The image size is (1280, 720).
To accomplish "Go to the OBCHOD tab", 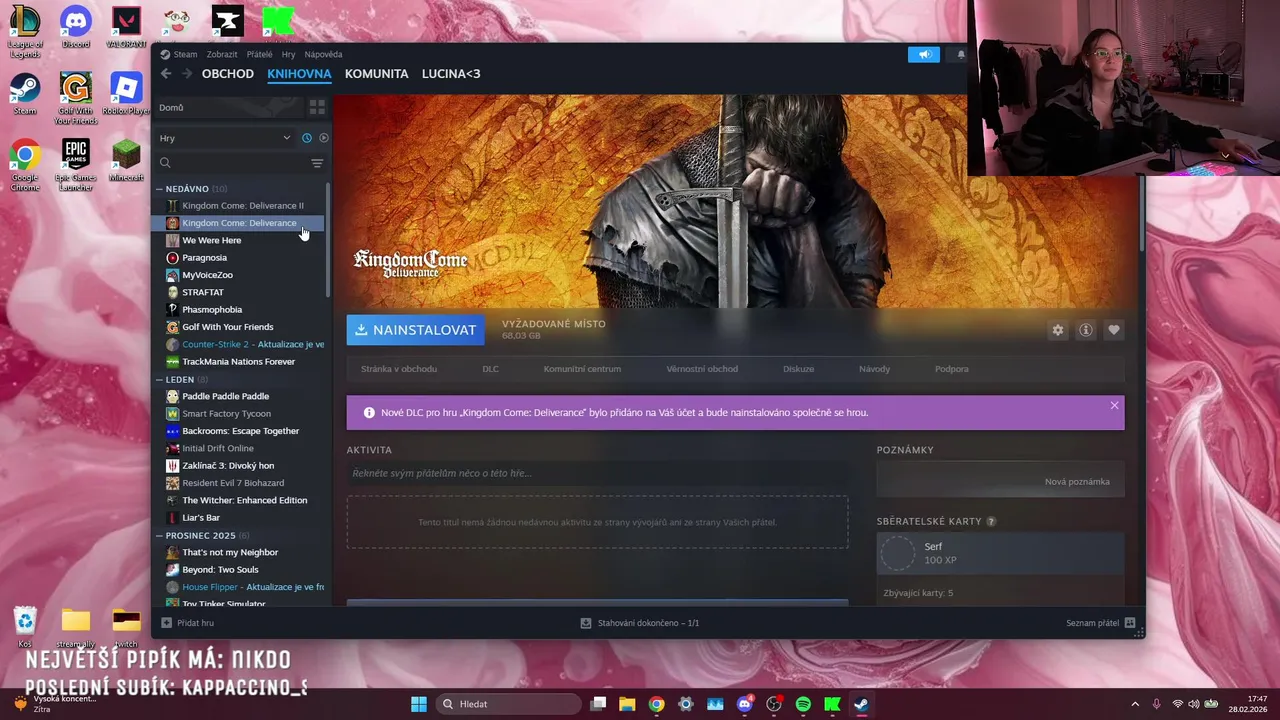I will (228, 74).
